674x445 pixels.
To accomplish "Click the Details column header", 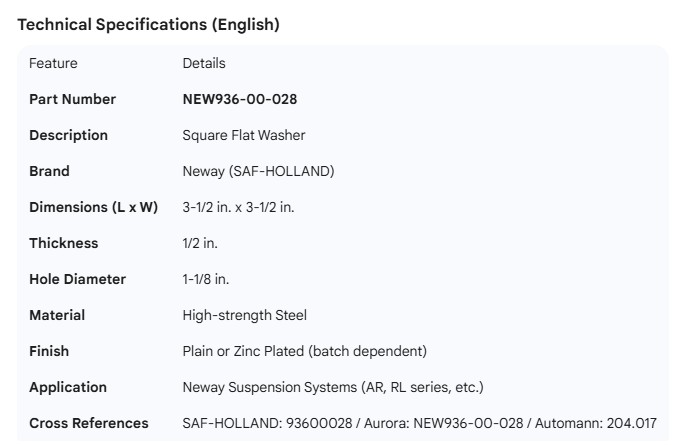I will (204, 63).
